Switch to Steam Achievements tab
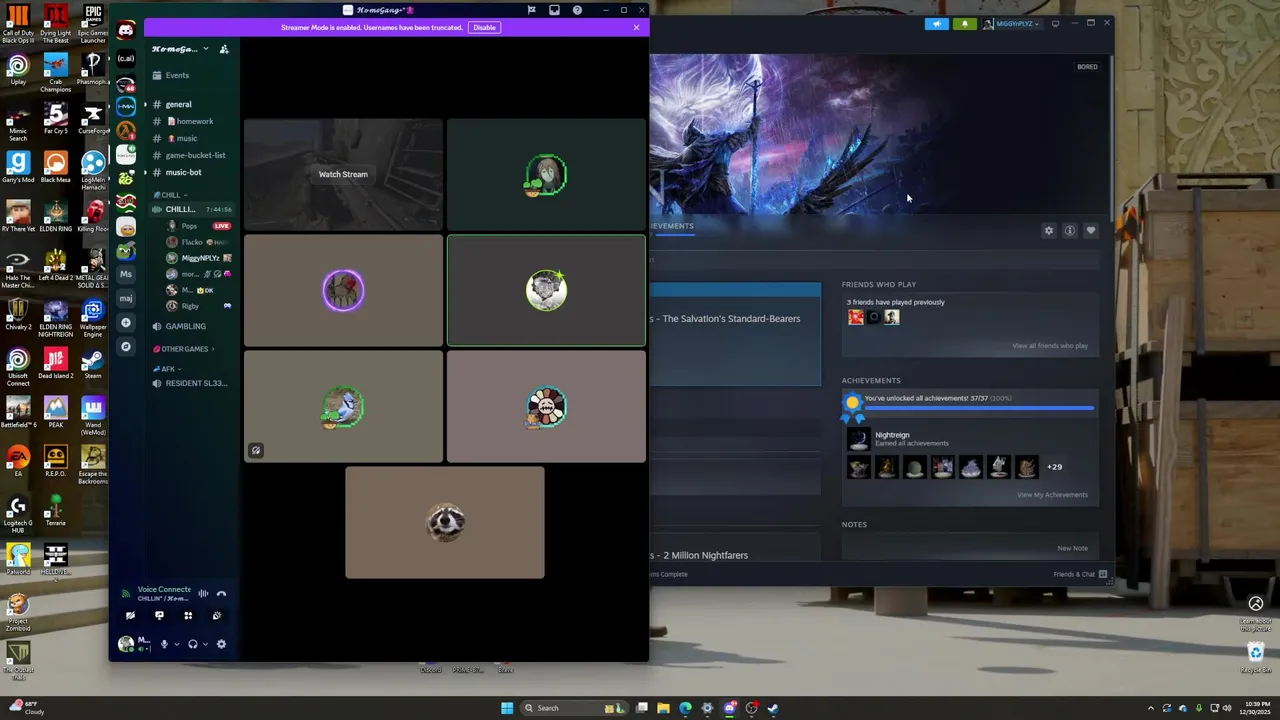Screen dimensions: 1280x720 point(672,226)
